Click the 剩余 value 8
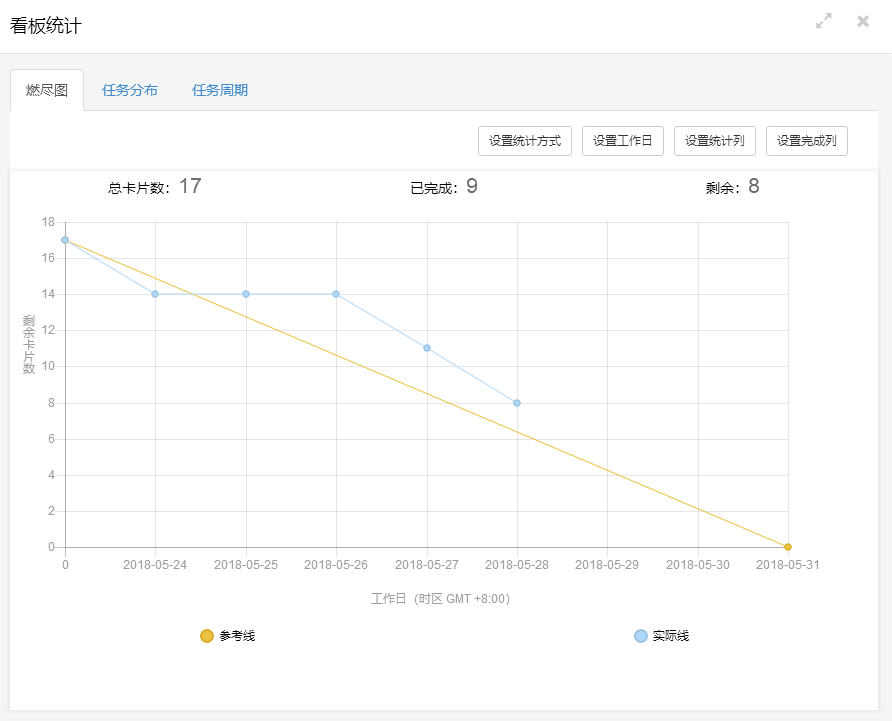The image size is (892, 721). (754, 186)
